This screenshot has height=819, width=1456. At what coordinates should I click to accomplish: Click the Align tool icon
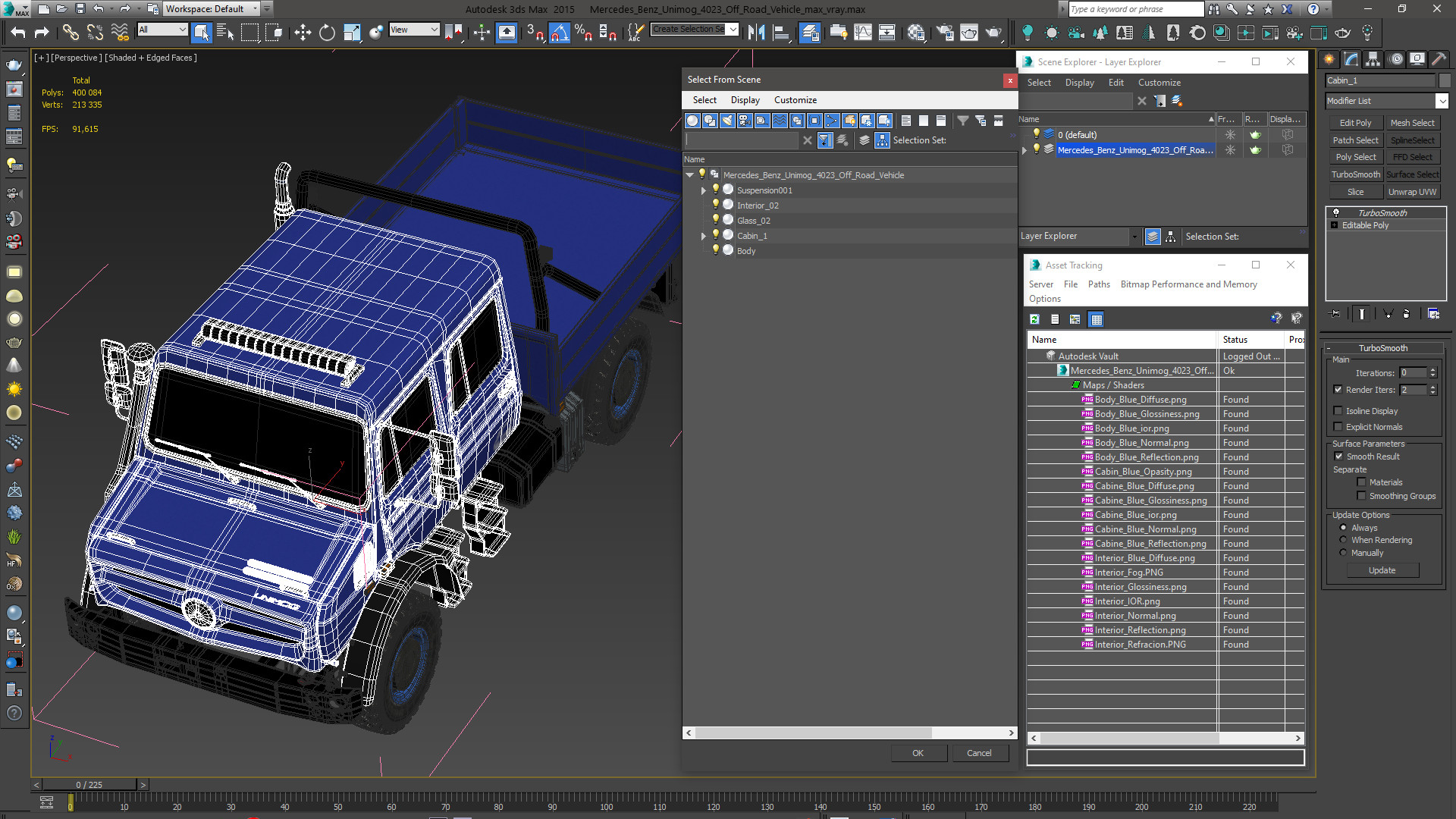(780, 32)
